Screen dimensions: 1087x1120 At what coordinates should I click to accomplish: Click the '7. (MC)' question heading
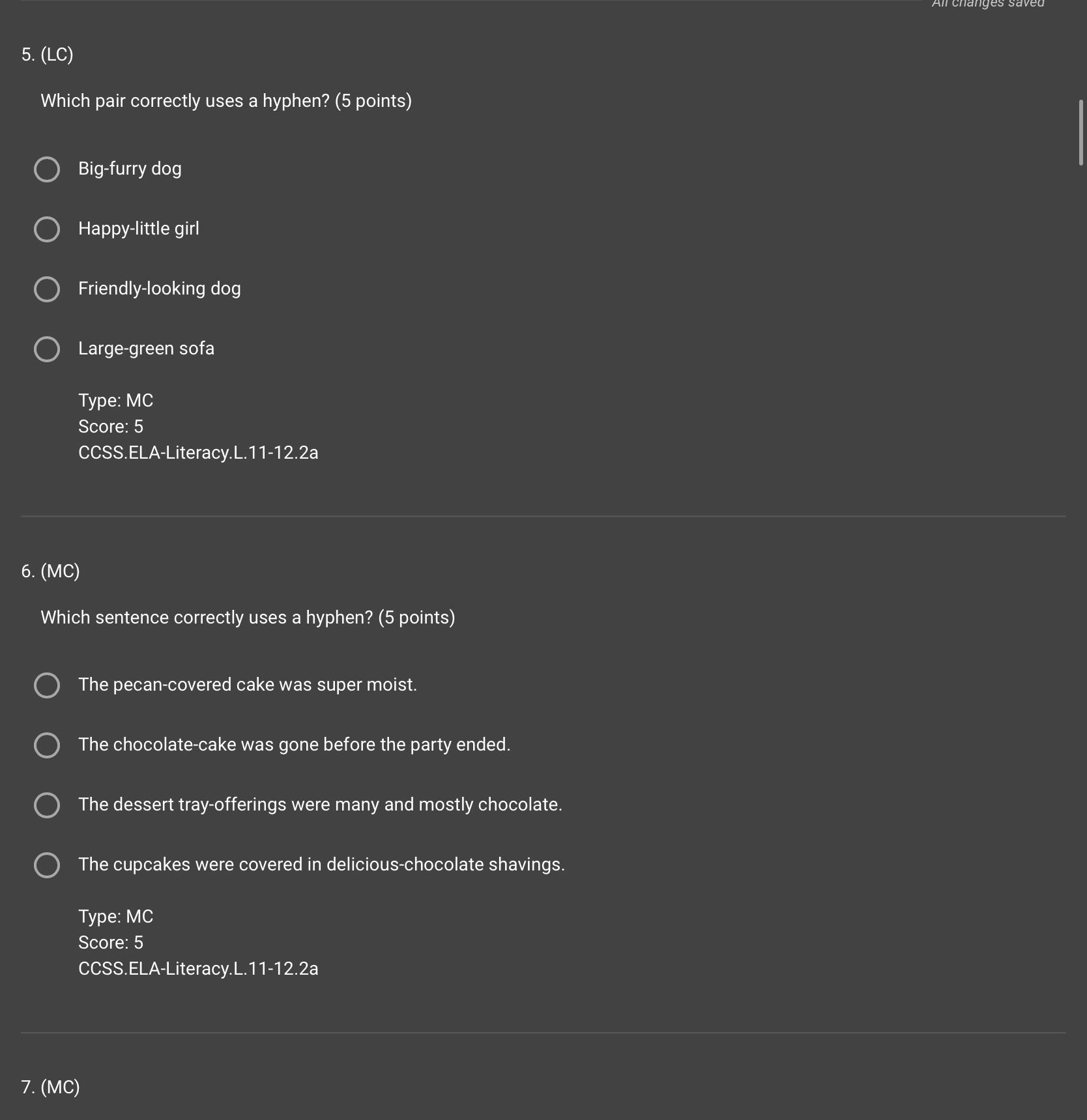click(50, 1087)
